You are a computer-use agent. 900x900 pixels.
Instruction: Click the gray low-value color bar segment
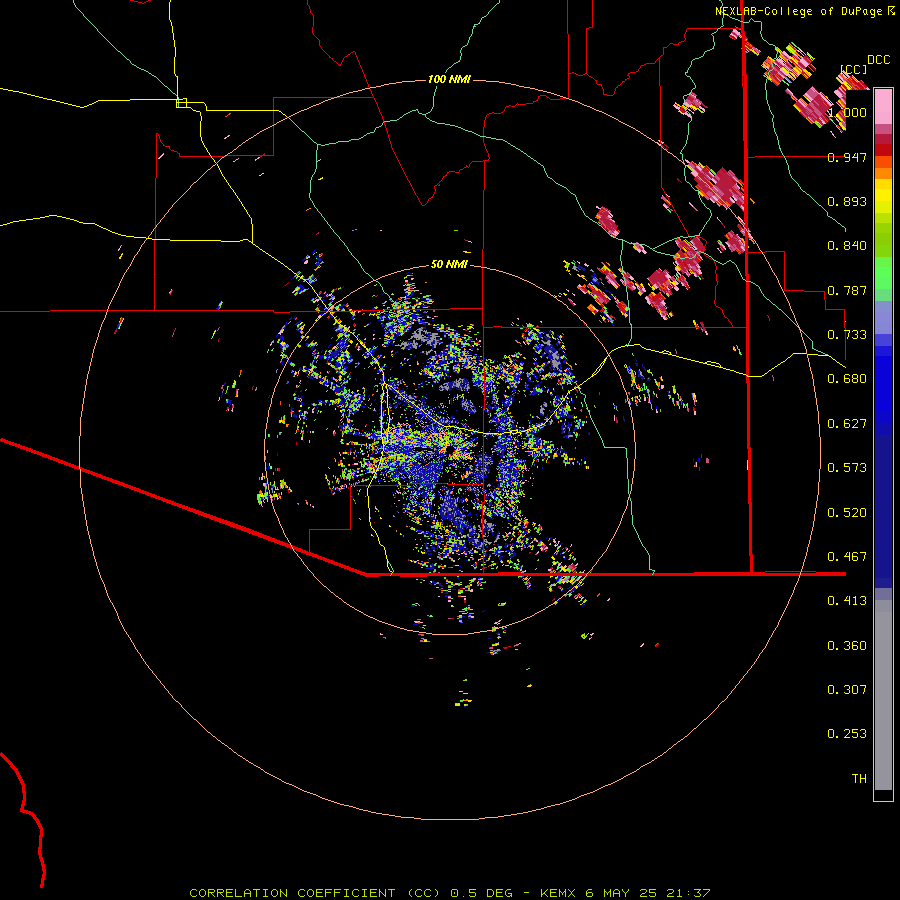point(883,695)
